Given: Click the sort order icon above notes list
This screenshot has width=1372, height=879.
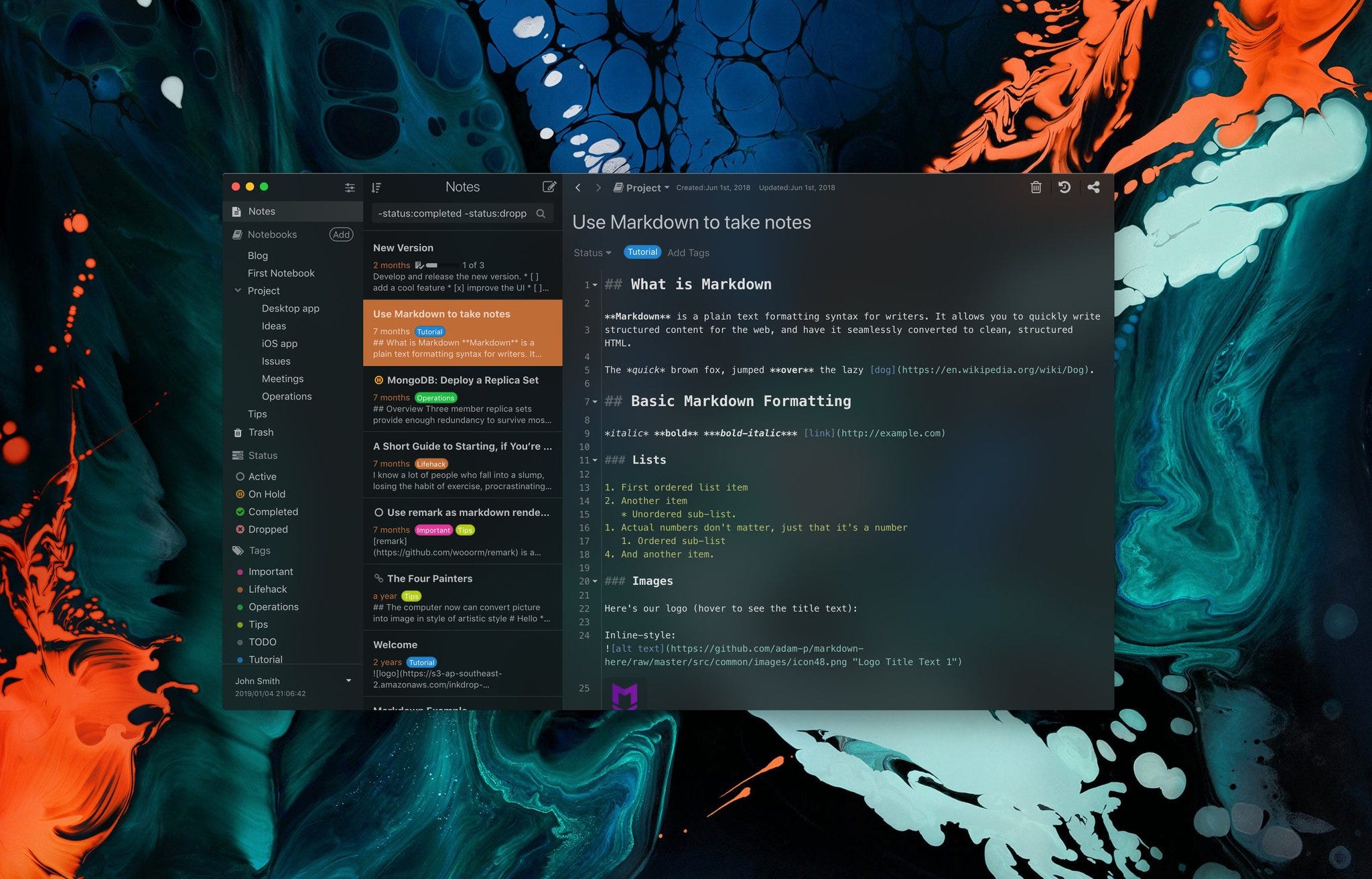Looking at the screenshot, I should 376,188.
